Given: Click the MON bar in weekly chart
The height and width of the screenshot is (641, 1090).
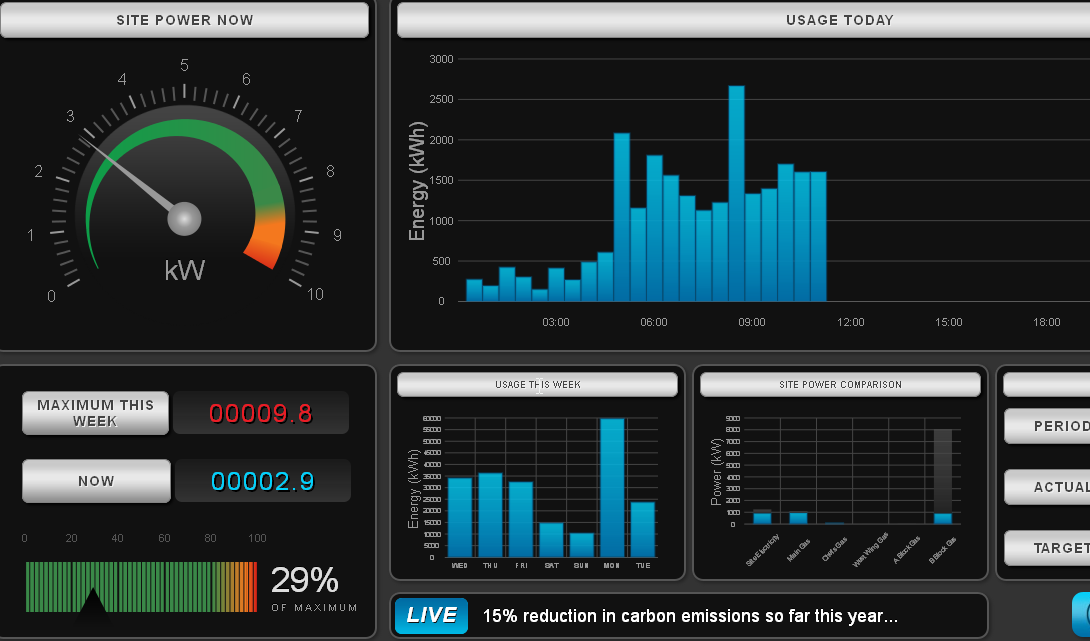Looking at the screenshot, I should click(612, 487).
